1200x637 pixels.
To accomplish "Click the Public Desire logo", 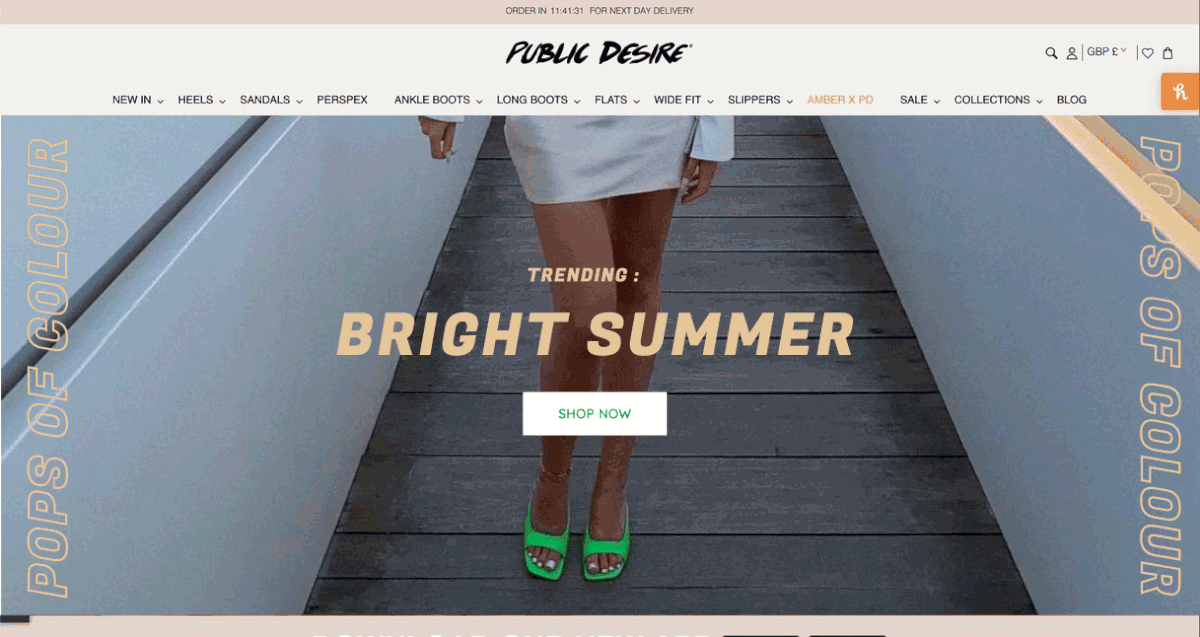I will coord(599,53).
